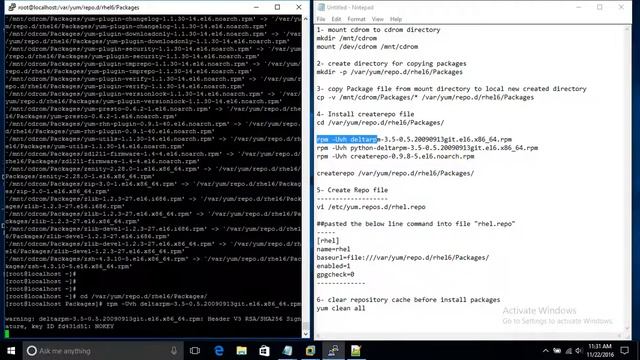640x360 pixels.
Task: Click the '6- clear repository cache' heading line
Action: (x=408, y=300)
